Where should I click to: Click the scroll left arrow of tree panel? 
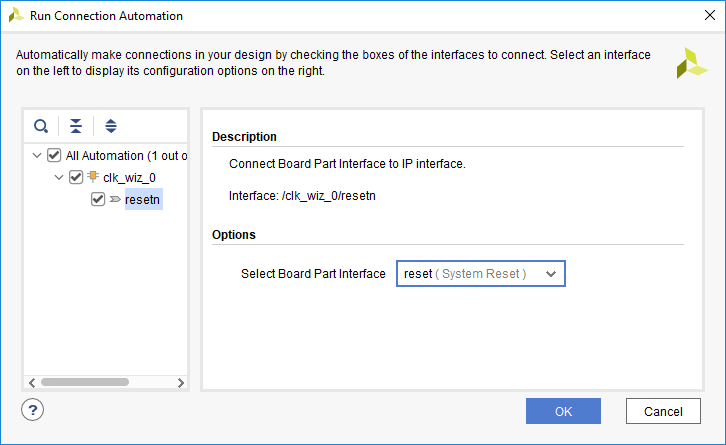[x=31, y=382]
